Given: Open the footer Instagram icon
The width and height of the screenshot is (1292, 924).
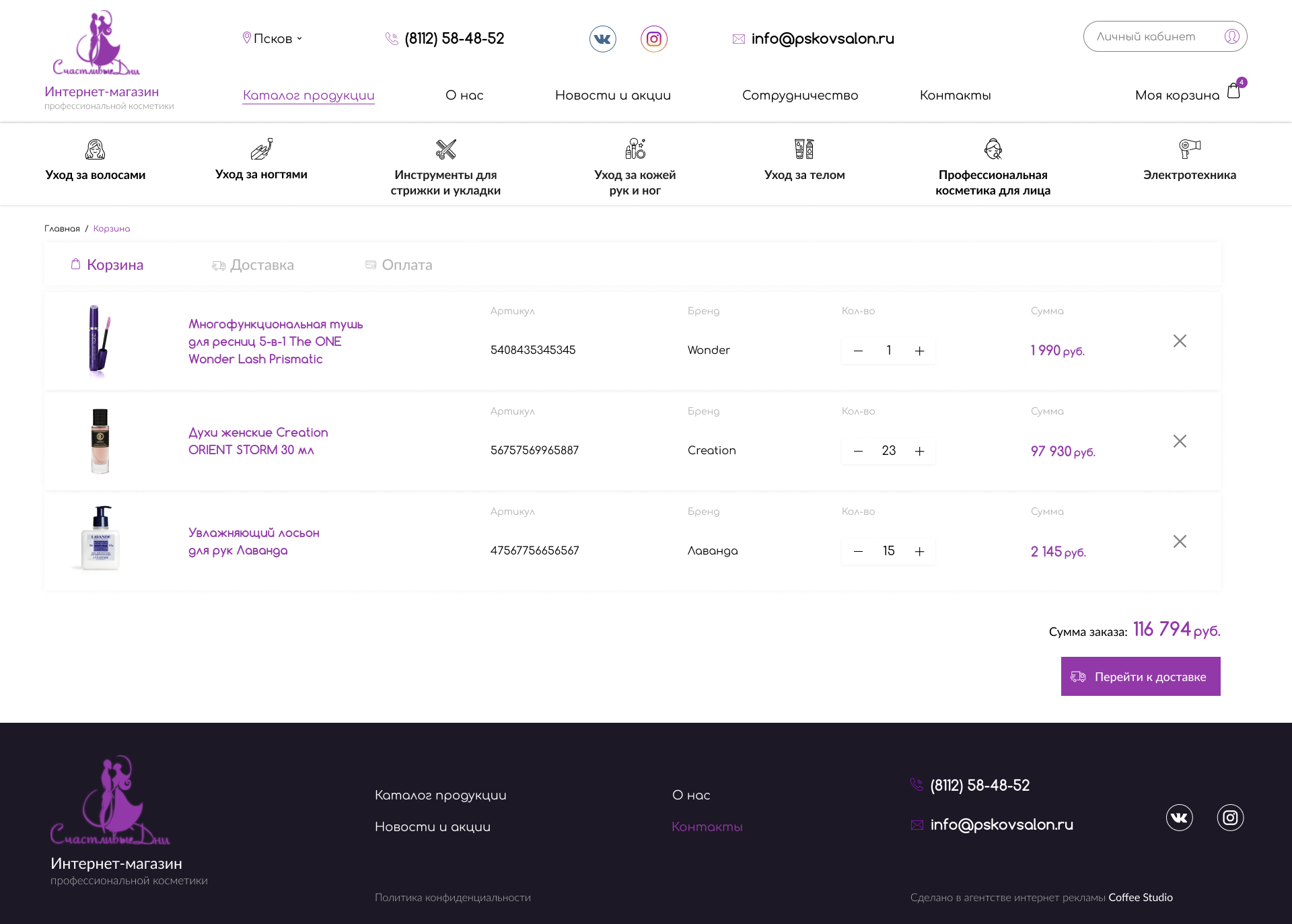Looking at the screenshot, I should [1230, 818].
